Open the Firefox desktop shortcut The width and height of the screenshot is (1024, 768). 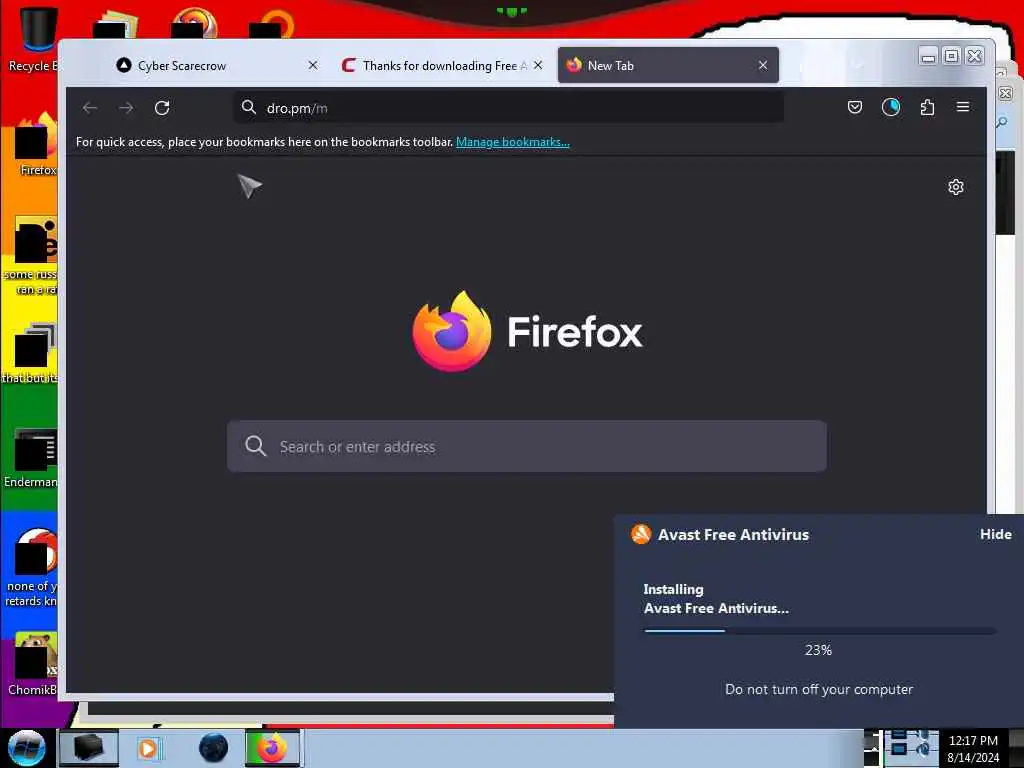(36, 145)
